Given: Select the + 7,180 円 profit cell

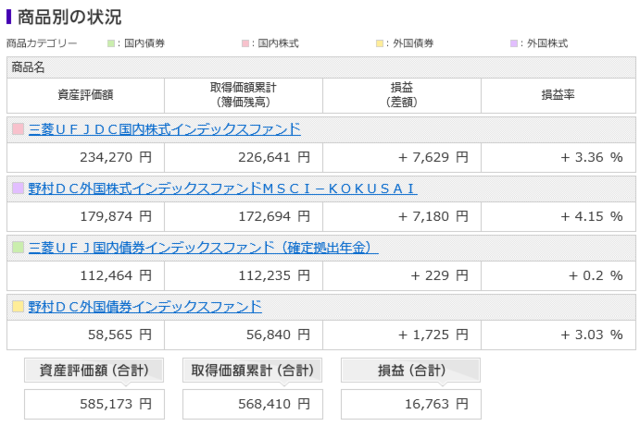Looking at the screenshot, I should point(402,216).
